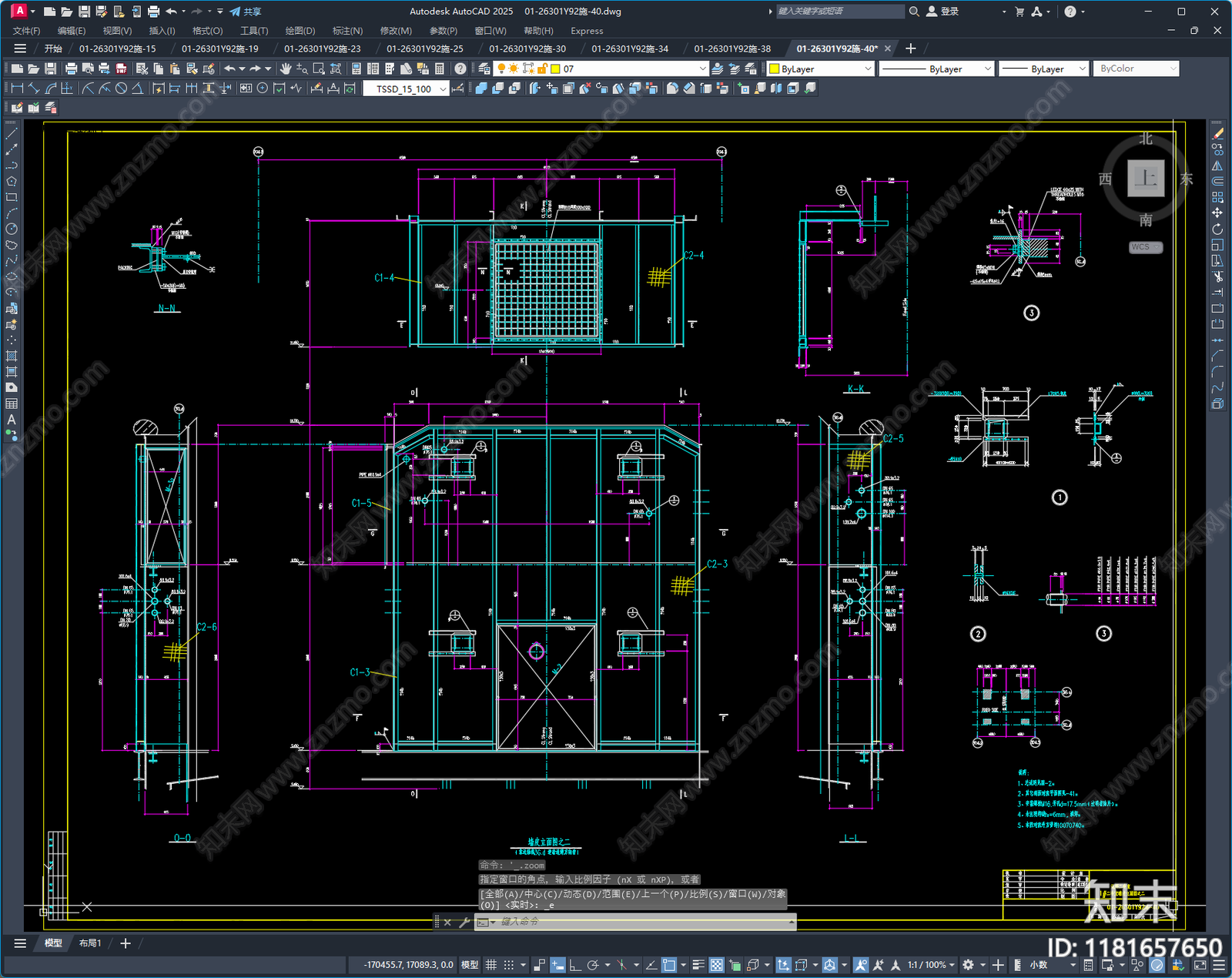This screenshot has width=1232, height=978.
Task: Switch to the 01-26301Y92施-25 drawing tab
Action: (425, 49)
